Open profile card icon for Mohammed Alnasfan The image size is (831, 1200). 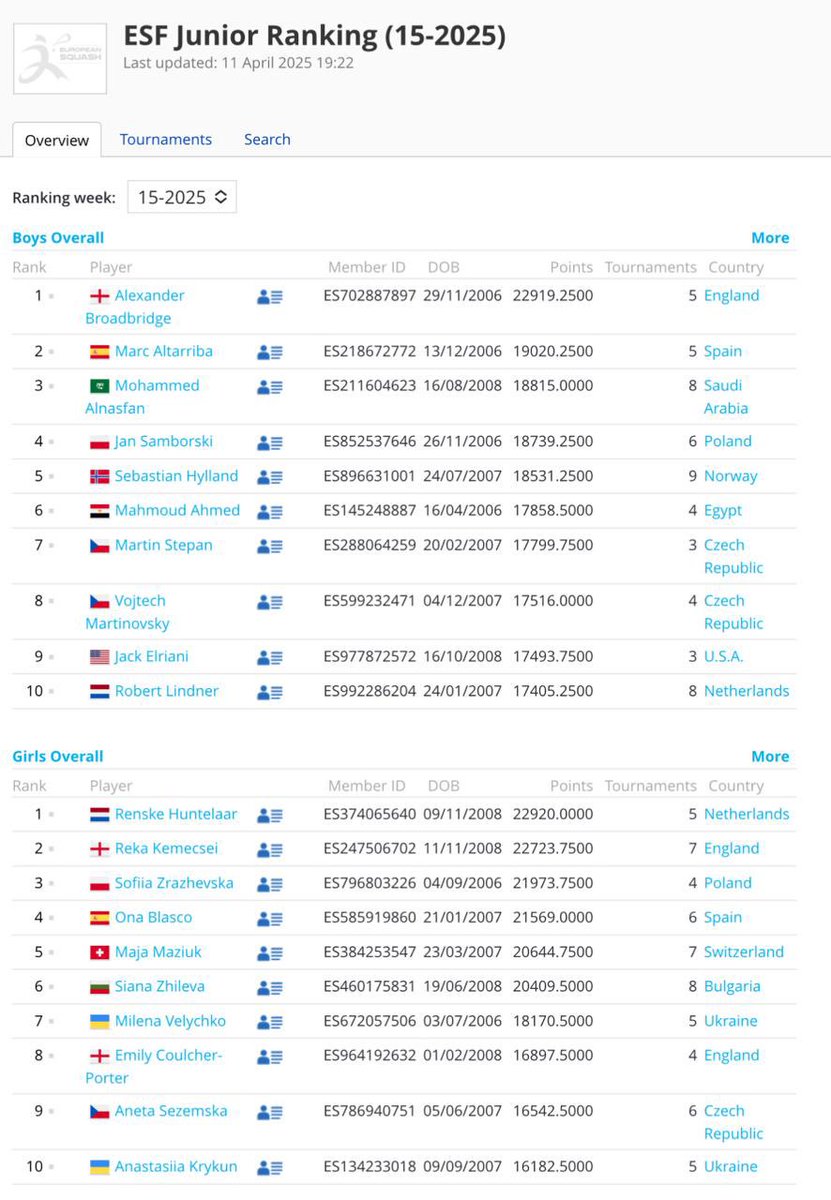point(270,386)
